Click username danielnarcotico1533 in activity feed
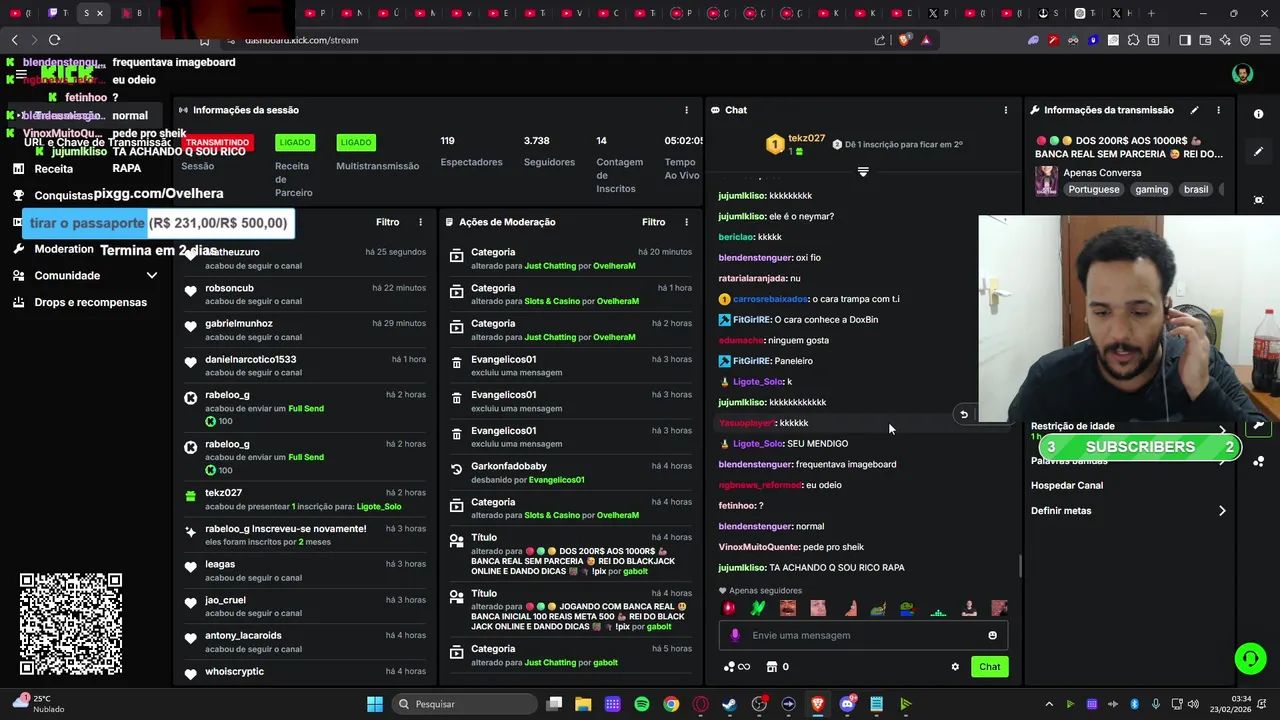This screenshot has width=1280, height=720. pos(251,359)
